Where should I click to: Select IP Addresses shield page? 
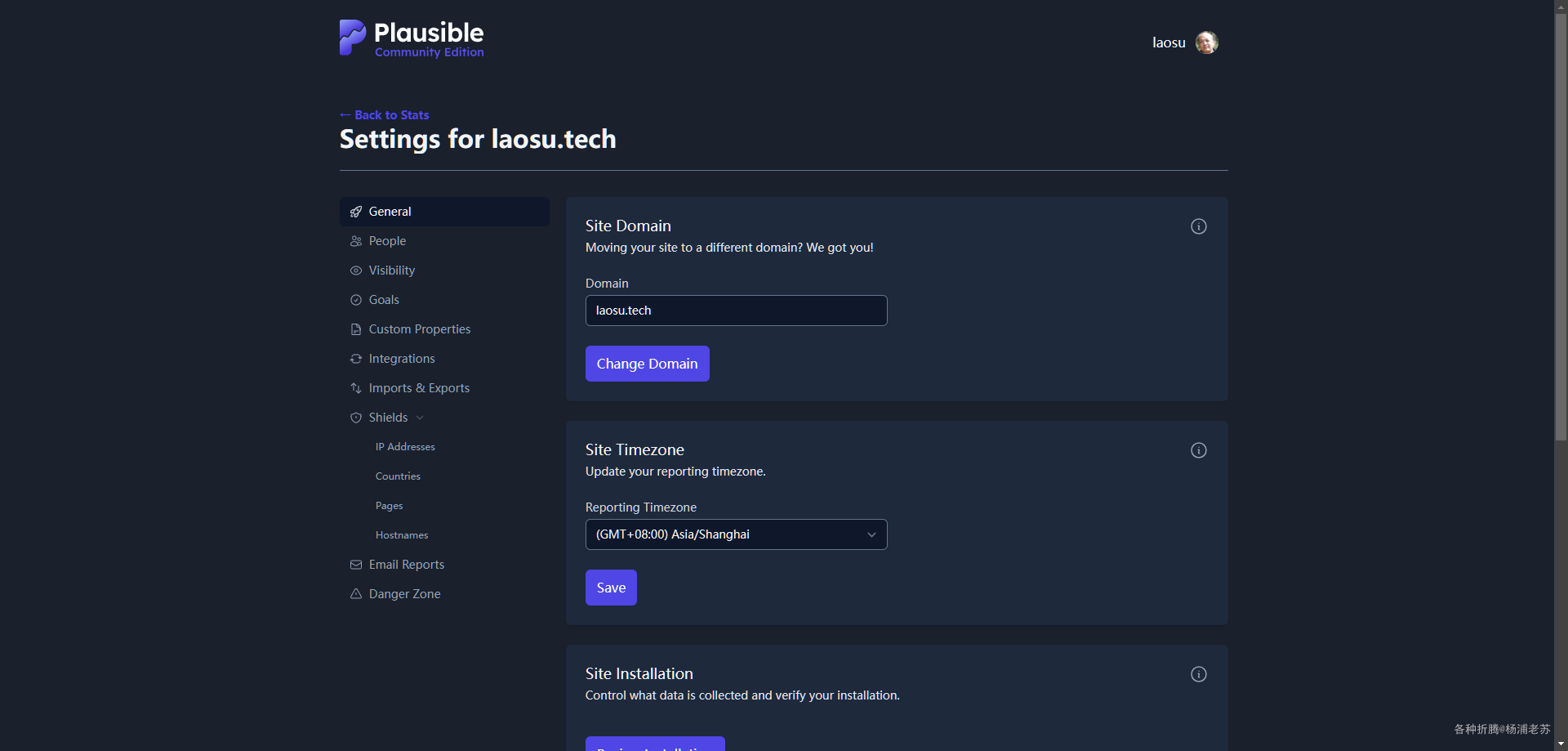(x=405, y=447)
